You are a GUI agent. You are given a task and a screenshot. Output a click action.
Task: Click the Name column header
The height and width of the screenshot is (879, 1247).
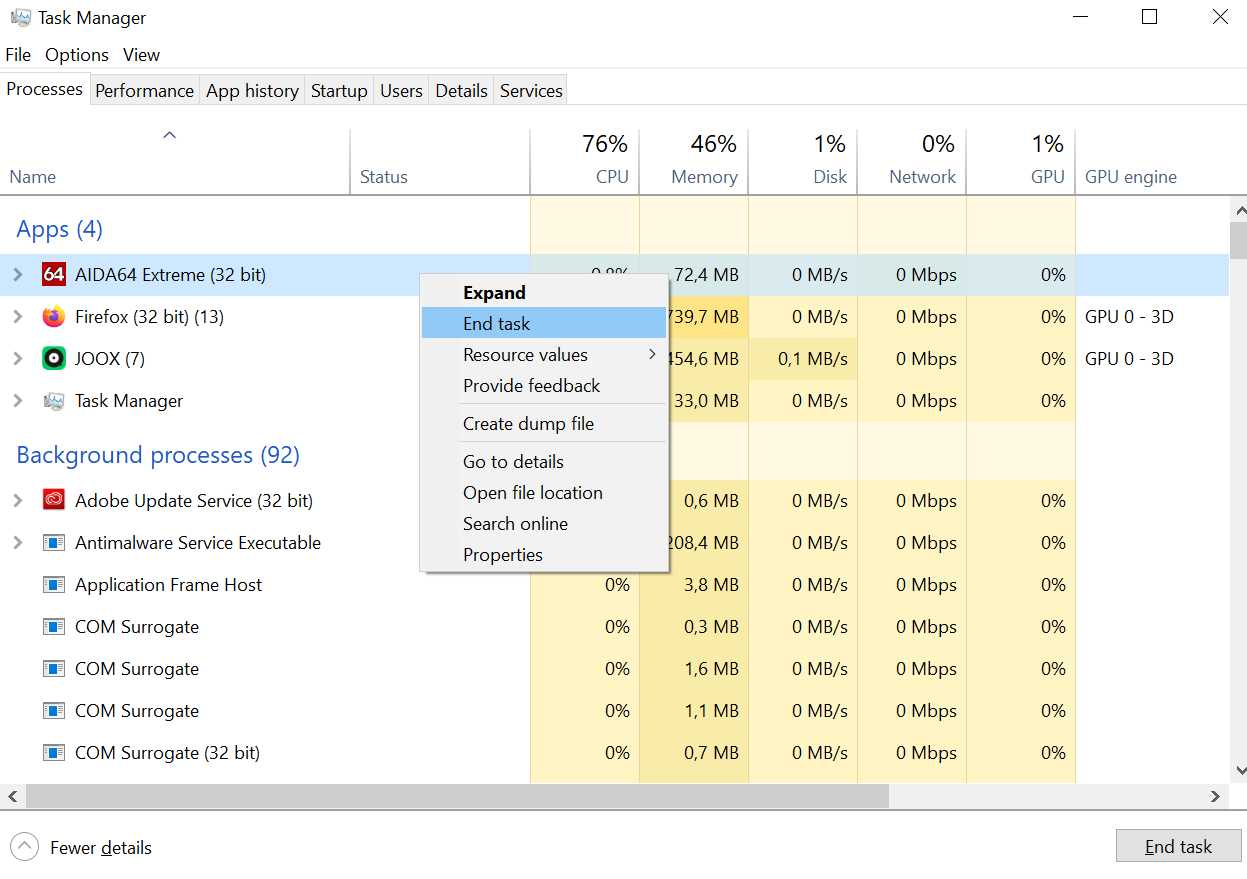pyautogui.click(x=175, y=161)
